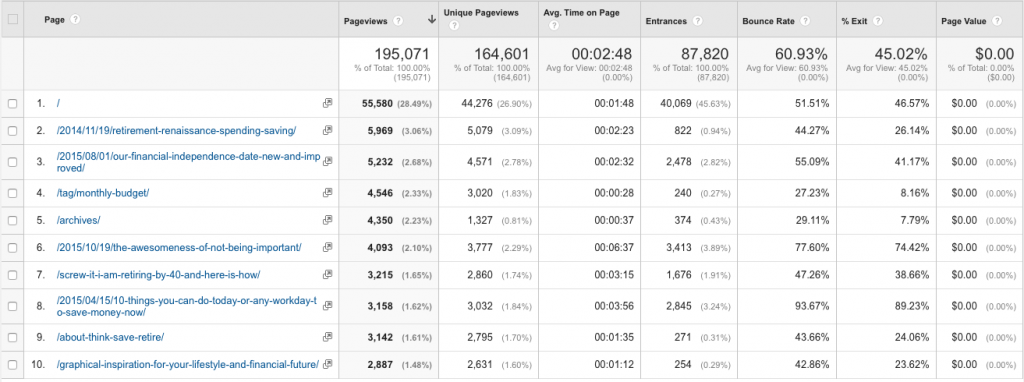1024x382 pixels.
Task: Click the open-page icon for screw-it-i-am-retiring-by-40
Action: (327, 275)
